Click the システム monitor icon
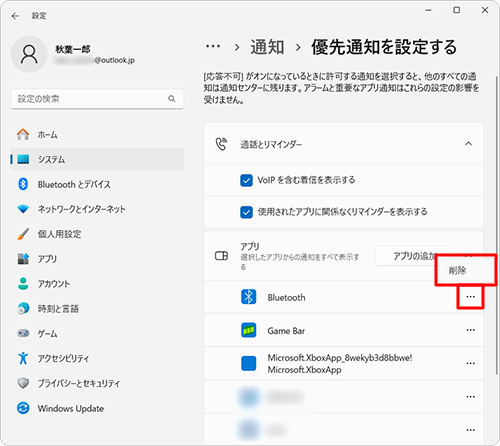The image size is (500, 446). tap(23, 159)
